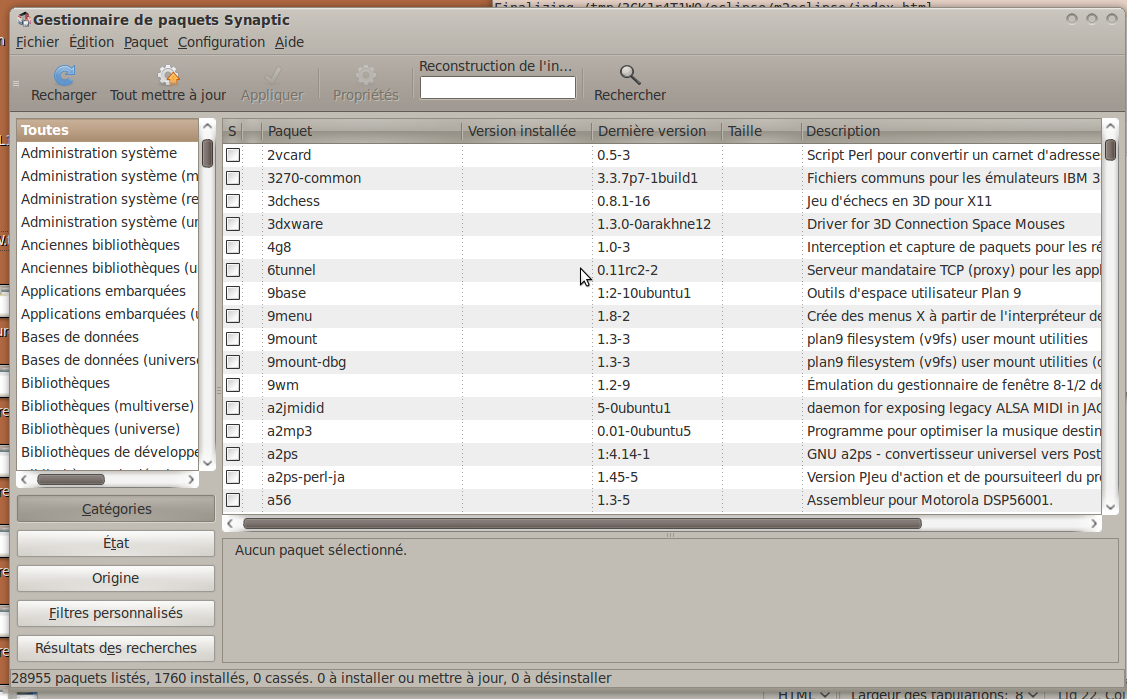Viewport: 1127px width, 699px height.
Task: Select the a2mp3 package name
Action: tap(290, 431)
